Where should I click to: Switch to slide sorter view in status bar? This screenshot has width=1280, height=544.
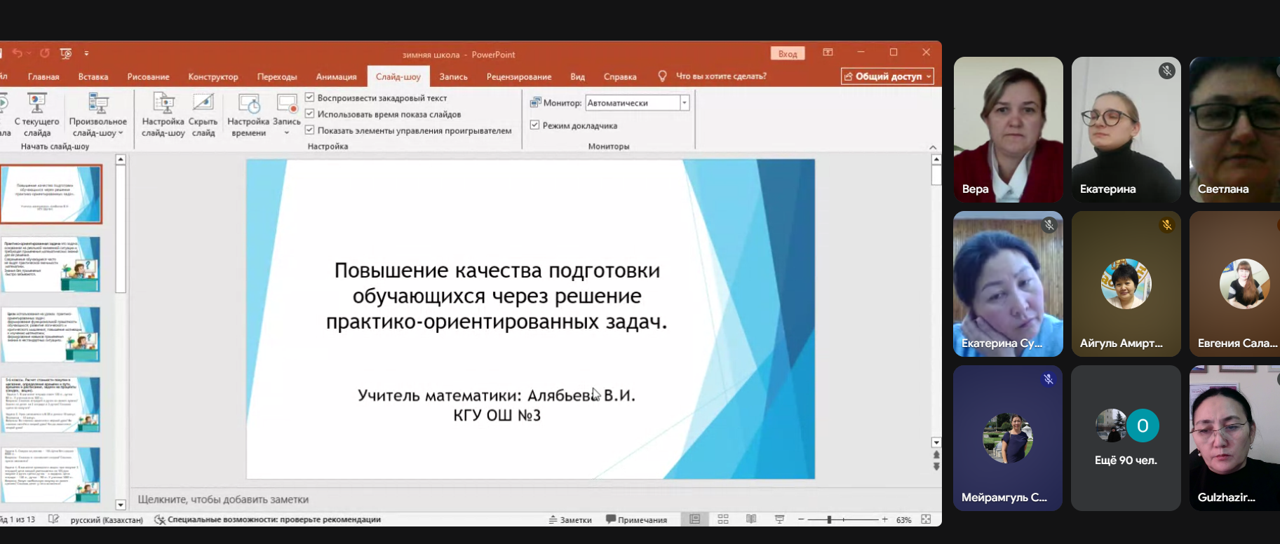pyautogui.click(x=725, y=520)
